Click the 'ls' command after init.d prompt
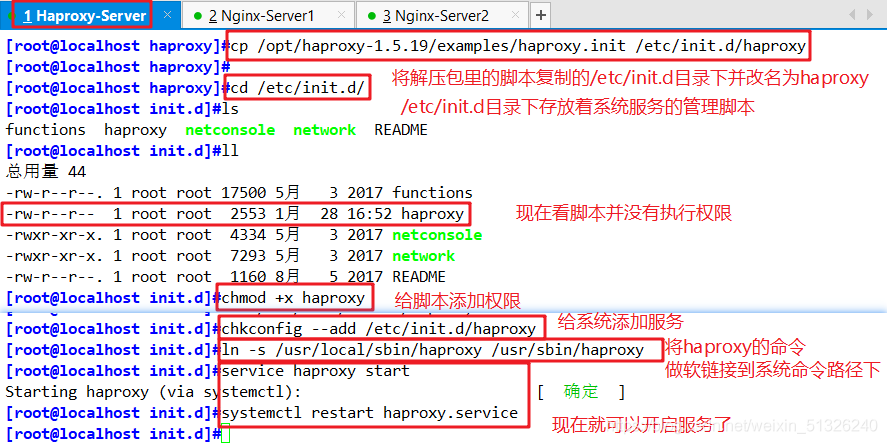The height and width of the screenshot is (444, 887). 230,109
